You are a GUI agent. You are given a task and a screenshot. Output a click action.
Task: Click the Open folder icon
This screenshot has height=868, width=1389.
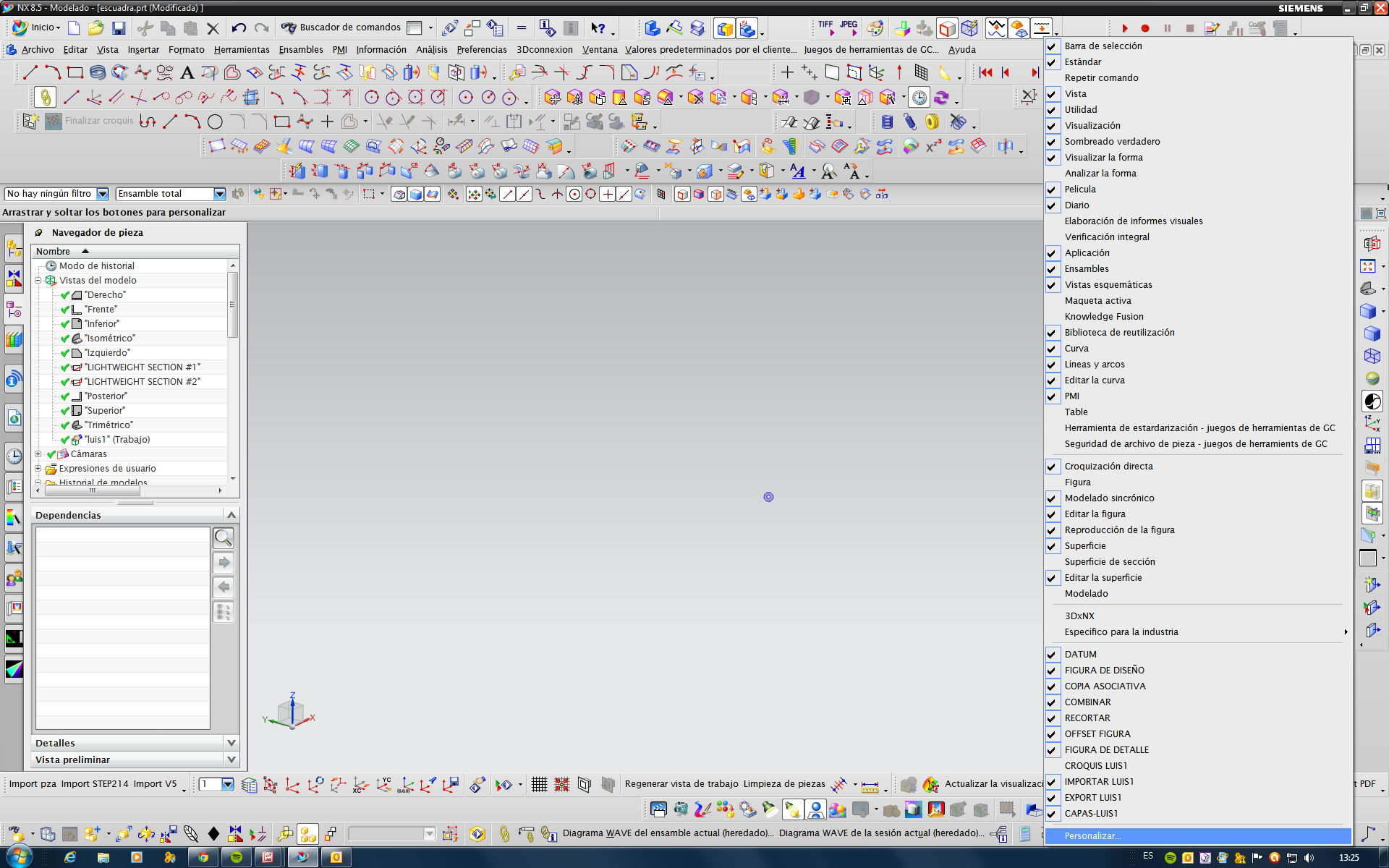click(95, 28)
